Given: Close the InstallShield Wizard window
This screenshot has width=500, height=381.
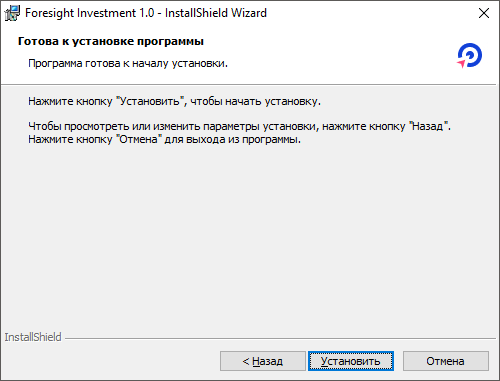Looking at the screenshot, I should tap(484, 13).
